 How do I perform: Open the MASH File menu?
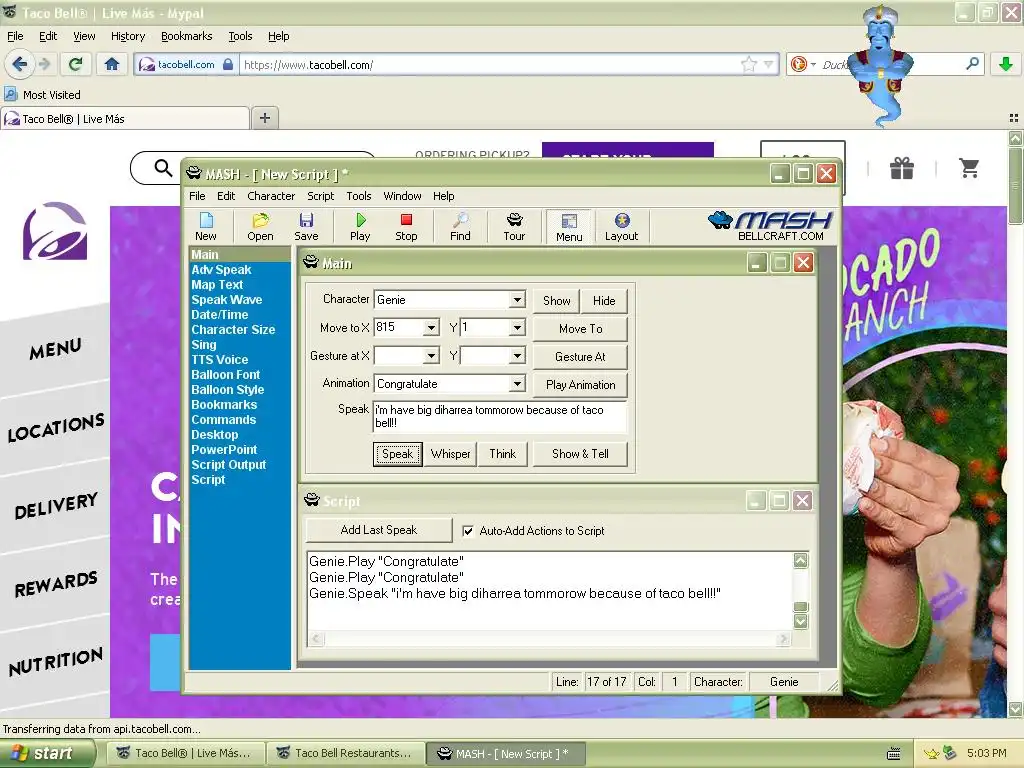point(197,196)
